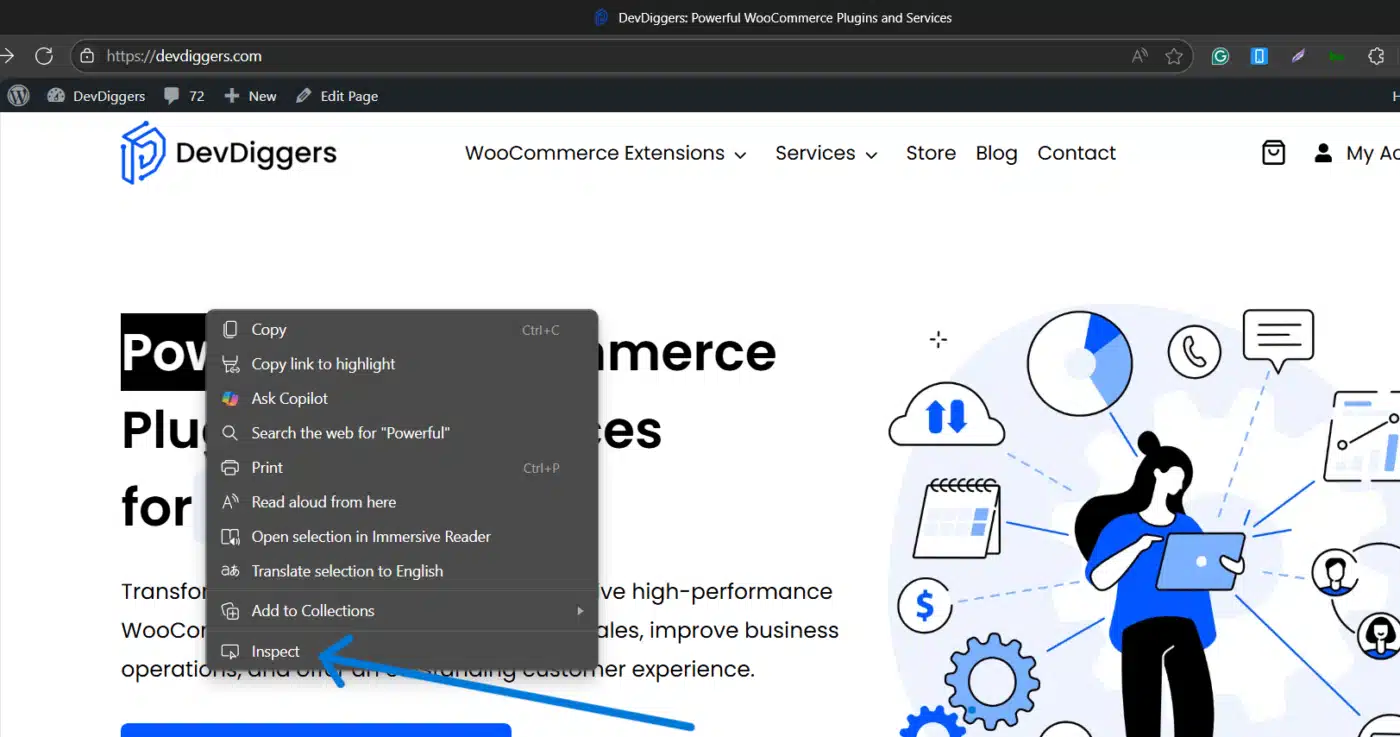The height and width of the screenshot is (737, 1400).
Task: Click the highlighted "Pow" heading text
Action: pyautogui.click(x=164, y=352)
